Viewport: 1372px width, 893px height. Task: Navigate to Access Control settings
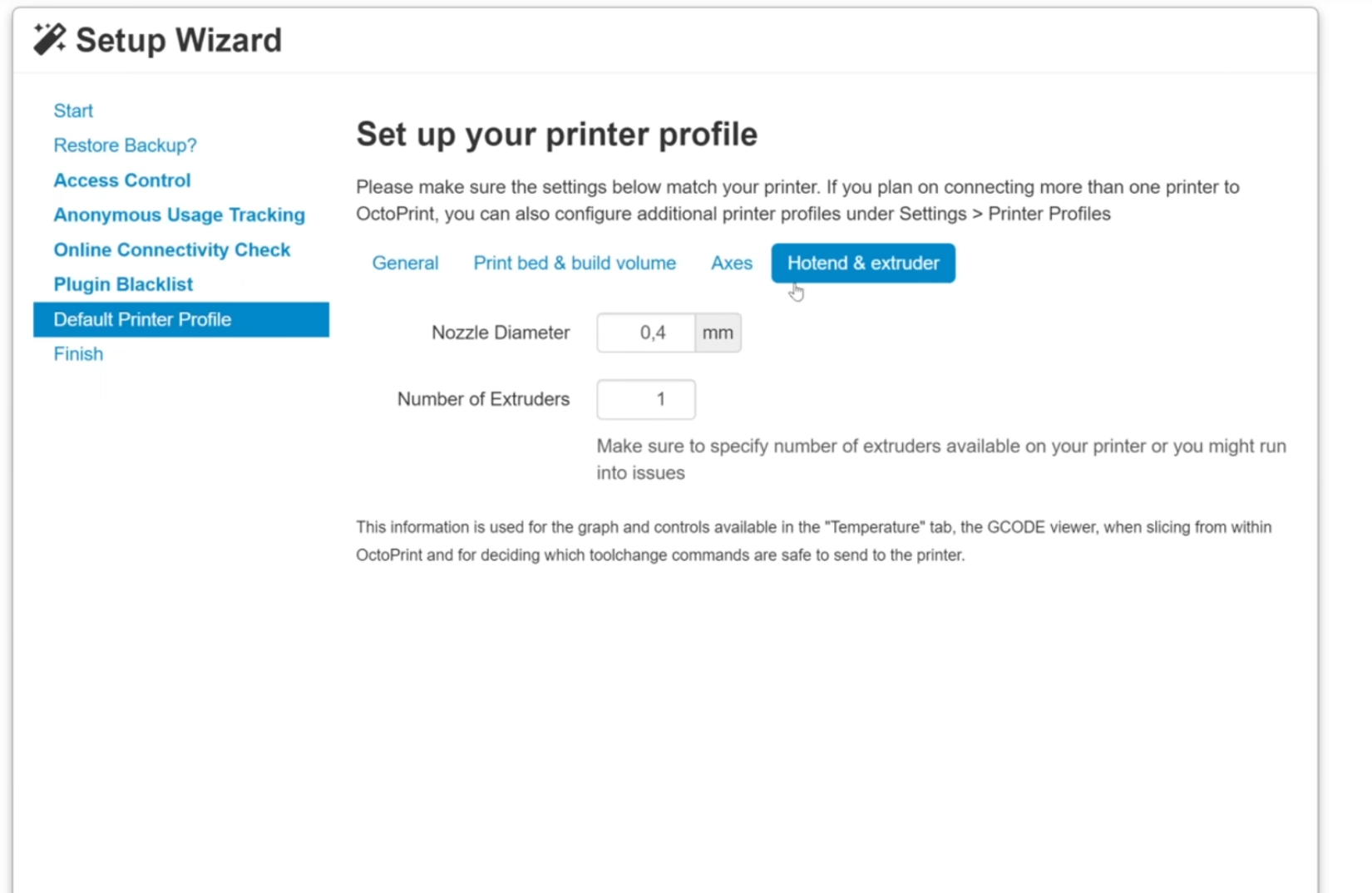tap(121, 180)
